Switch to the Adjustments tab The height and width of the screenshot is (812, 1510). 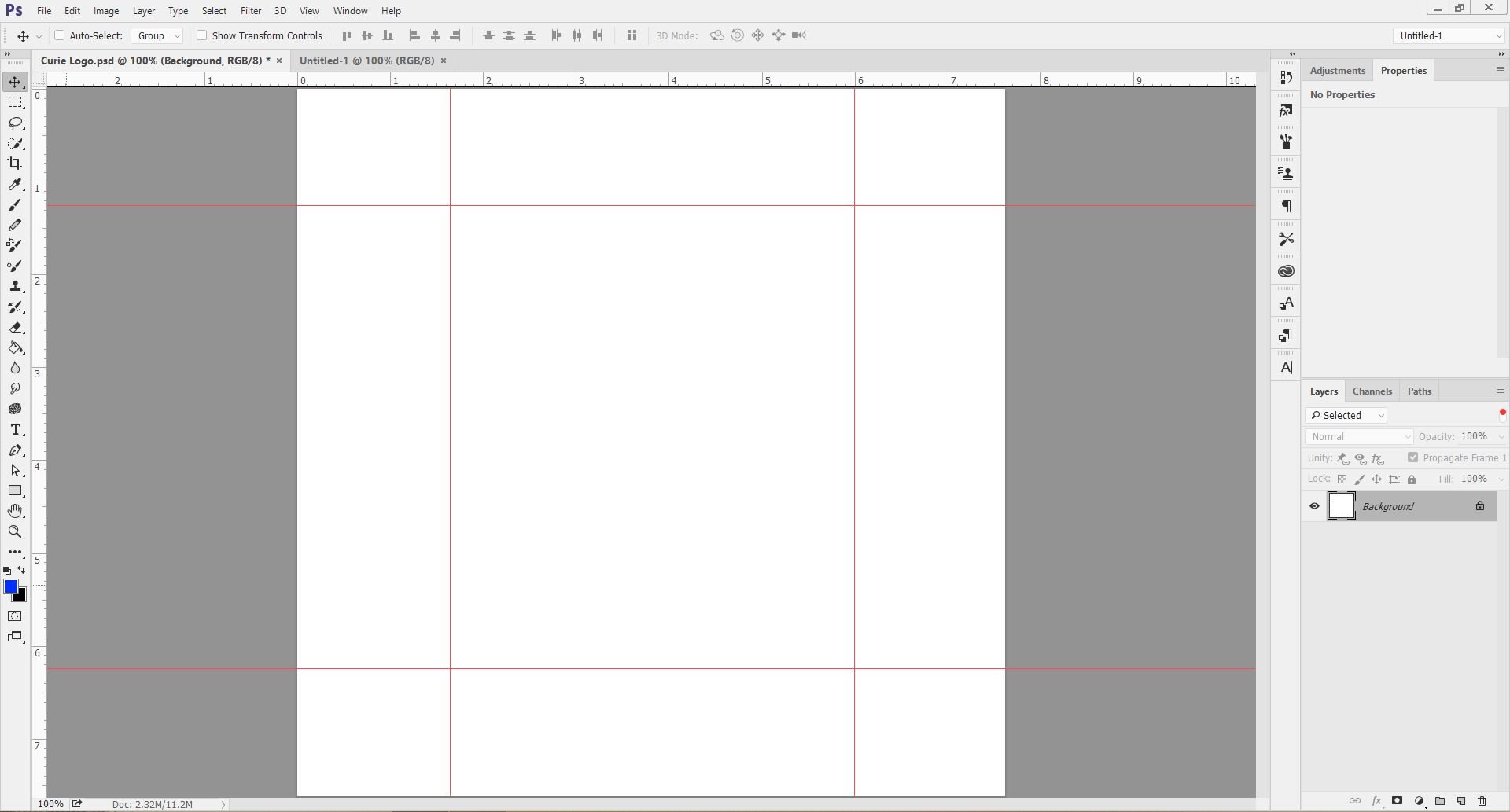[x=1337, y=70]
